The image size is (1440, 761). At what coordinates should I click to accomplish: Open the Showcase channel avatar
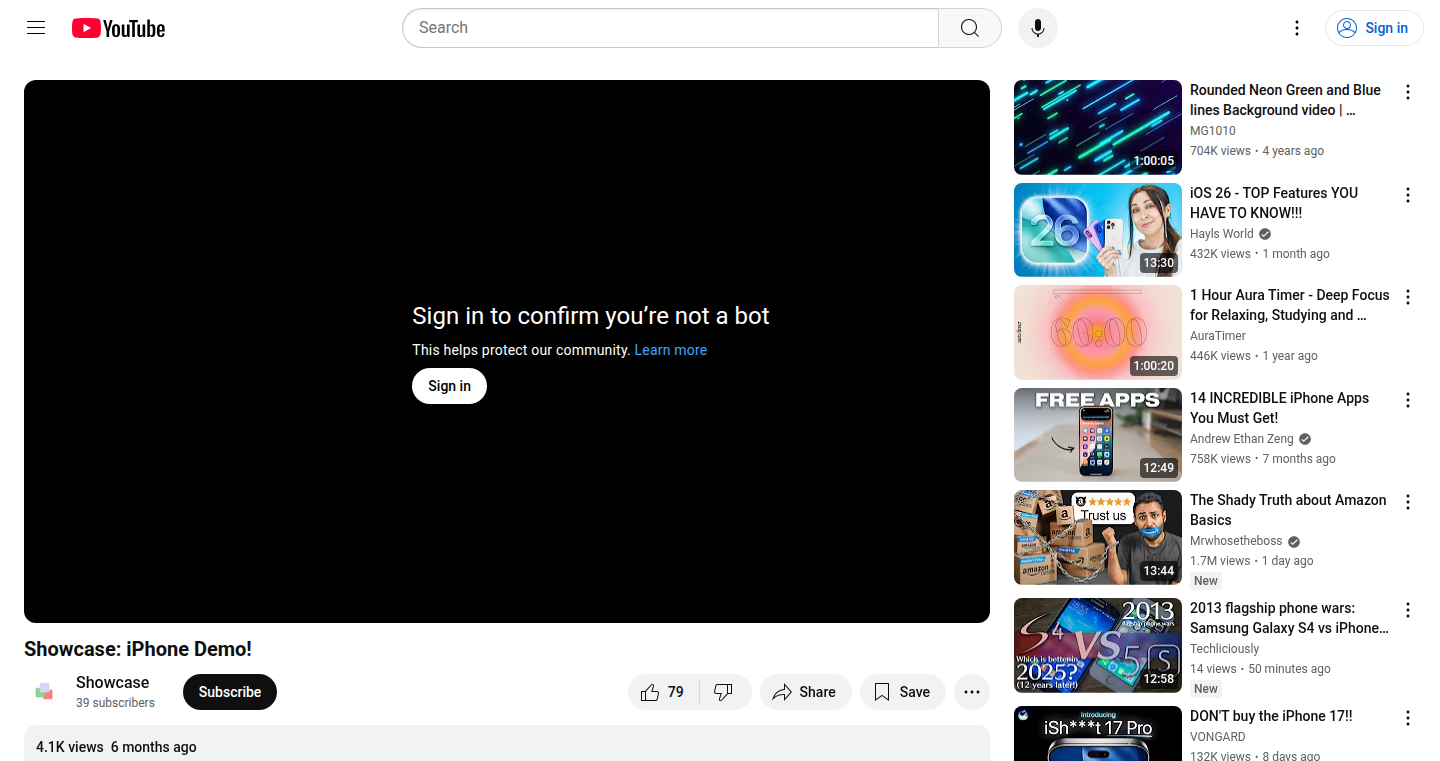(x=44, y=692)
